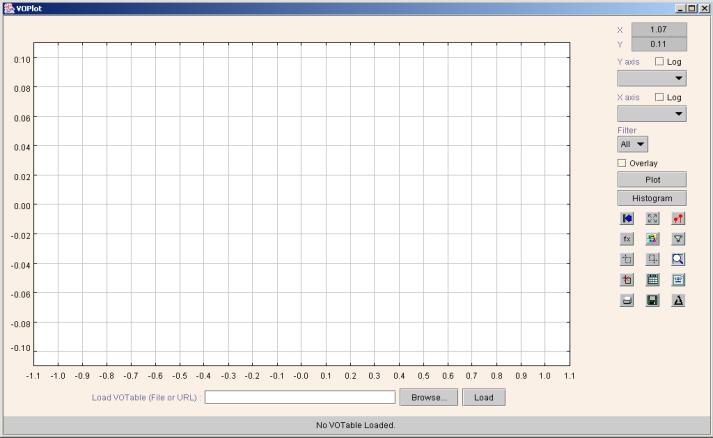Click the Load button
713x438 pixels.
[484, 397]
